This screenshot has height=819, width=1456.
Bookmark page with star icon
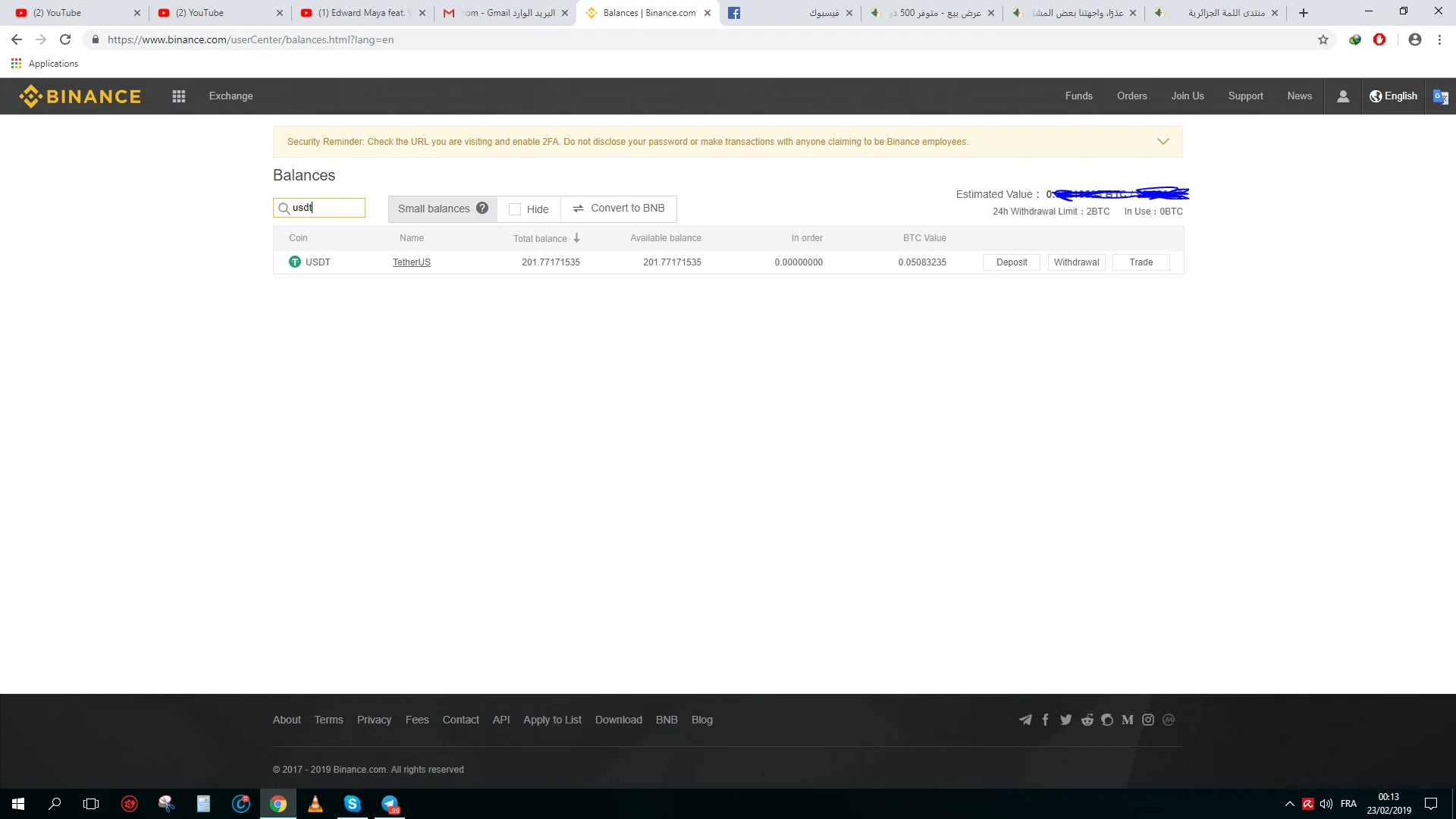[1323, 39]
